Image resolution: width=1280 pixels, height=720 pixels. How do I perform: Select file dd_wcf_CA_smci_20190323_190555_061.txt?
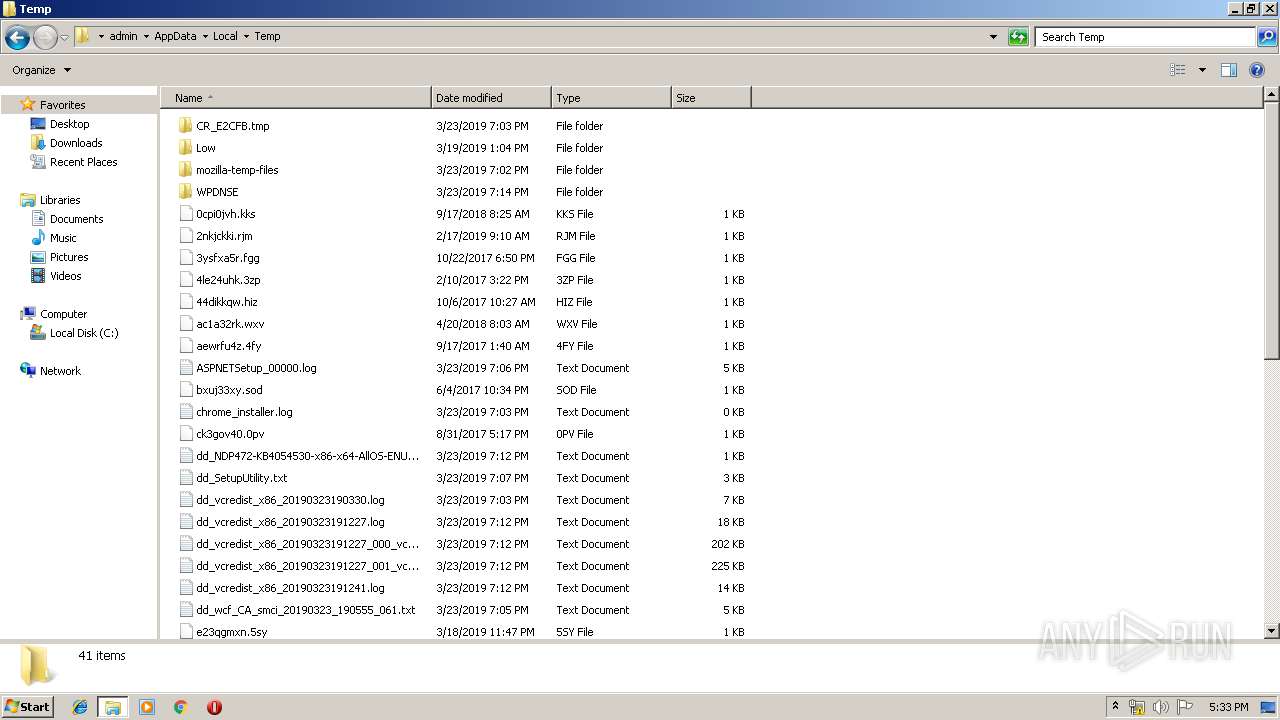pos(306,610)
